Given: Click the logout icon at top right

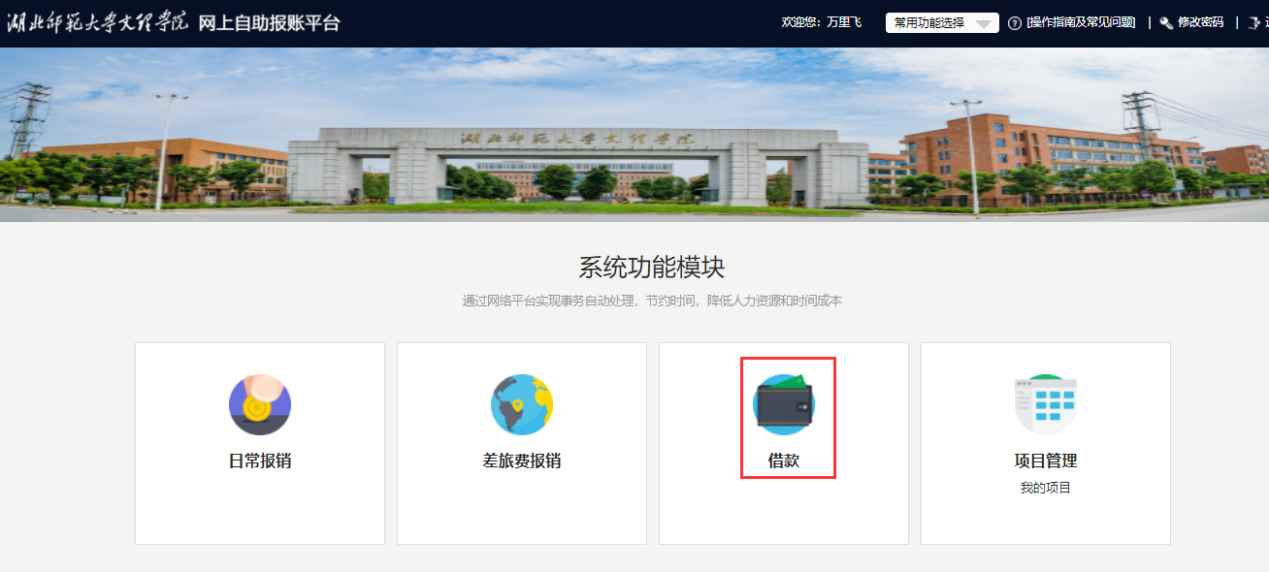Looking at the screenshot, I should click(x=1254, y=23).
